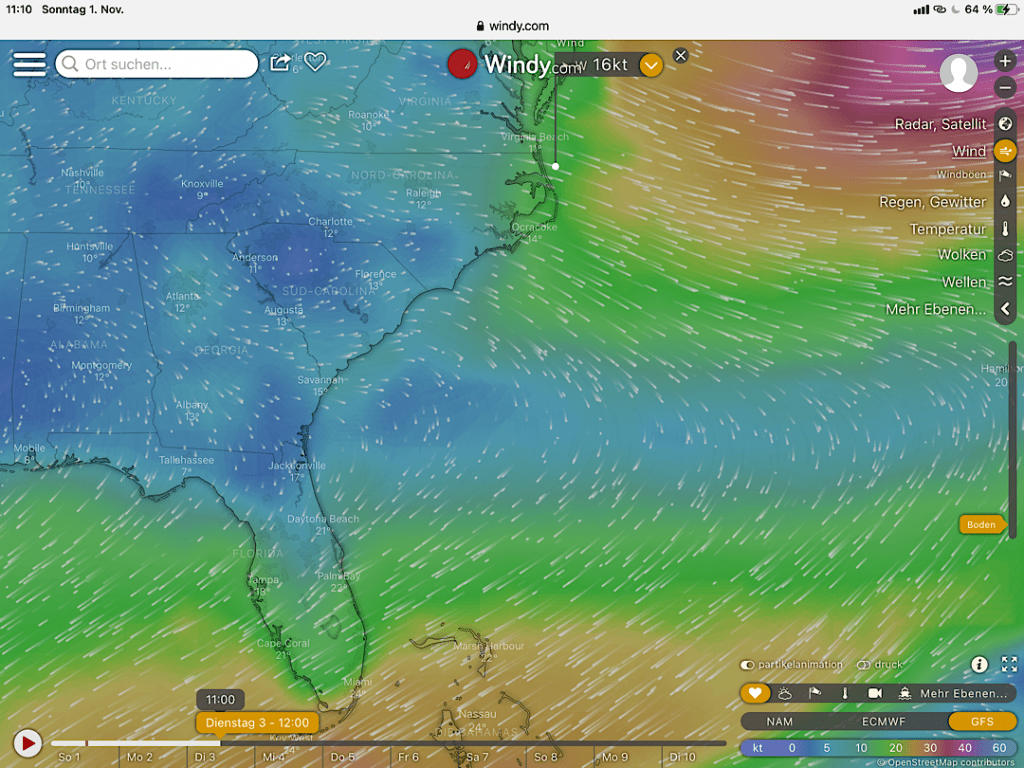1024x768 pixels.
Task: Choose the Wolken cloud layer icon
Action: [x=1005, y=255]
